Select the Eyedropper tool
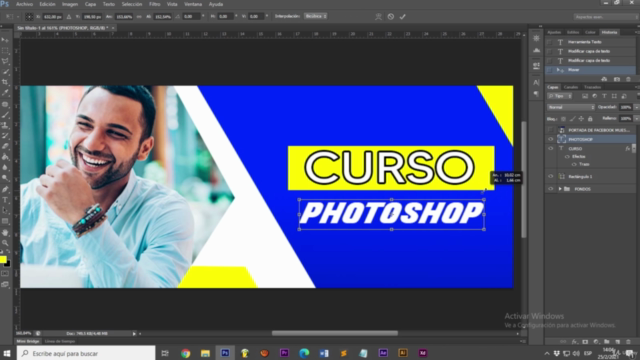 coord(5,93)
